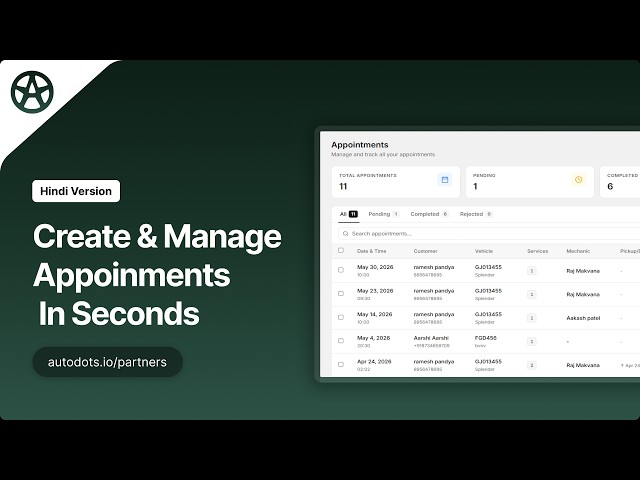The width and height of the screenshot is (640, 480).
Task: Open the Pending tab
Action: [x=383, y=214]
